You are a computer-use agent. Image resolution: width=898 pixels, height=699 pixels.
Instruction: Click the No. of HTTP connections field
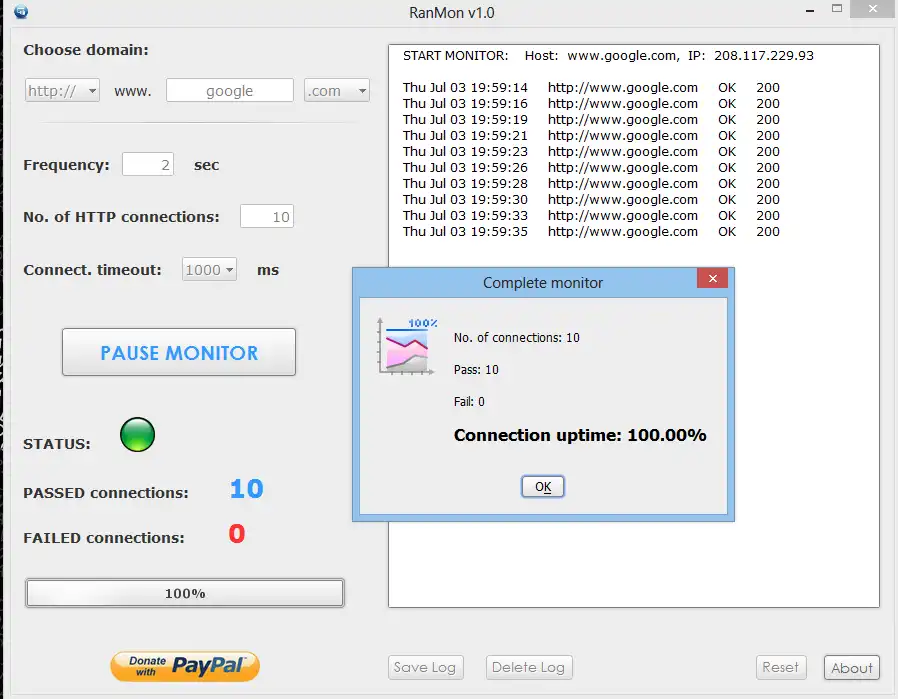[x=267, y=216]
